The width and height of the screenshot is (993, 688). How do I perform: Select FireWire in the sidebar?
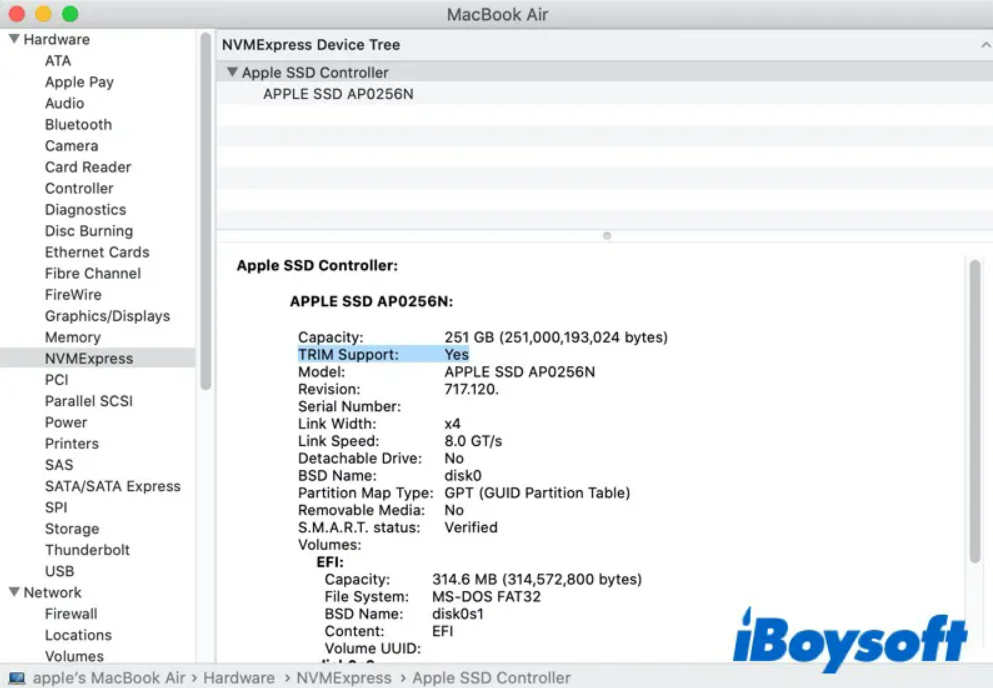coord(73,295)
